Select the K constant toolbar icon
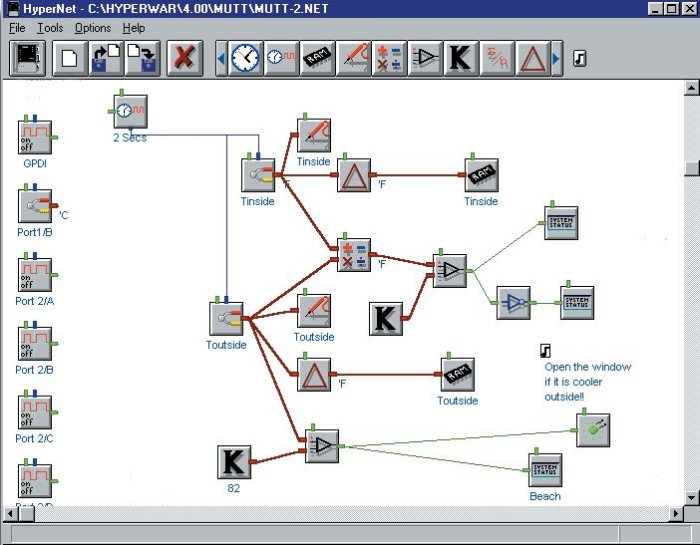The width and height of the screenshot is (700, 545). click(x=459, y=58)
